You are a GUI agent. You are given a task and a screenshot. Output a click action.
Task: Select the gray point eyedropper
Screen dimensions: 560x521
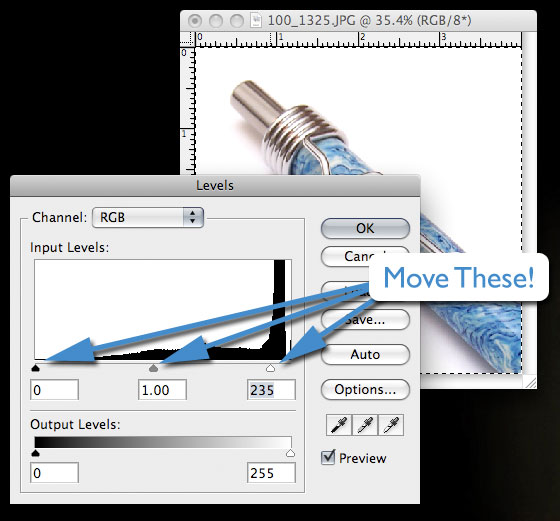(x=365, y=425)
